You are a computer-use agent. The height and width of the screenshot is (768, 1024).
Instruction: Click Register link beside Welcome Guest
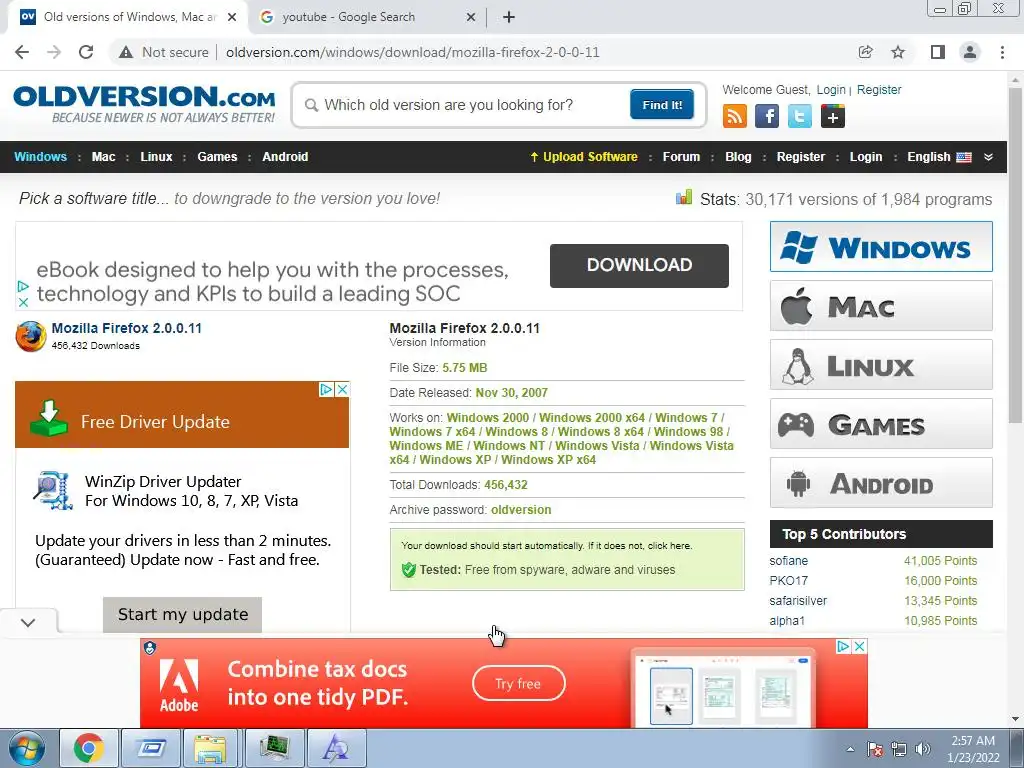click(878, 90)
